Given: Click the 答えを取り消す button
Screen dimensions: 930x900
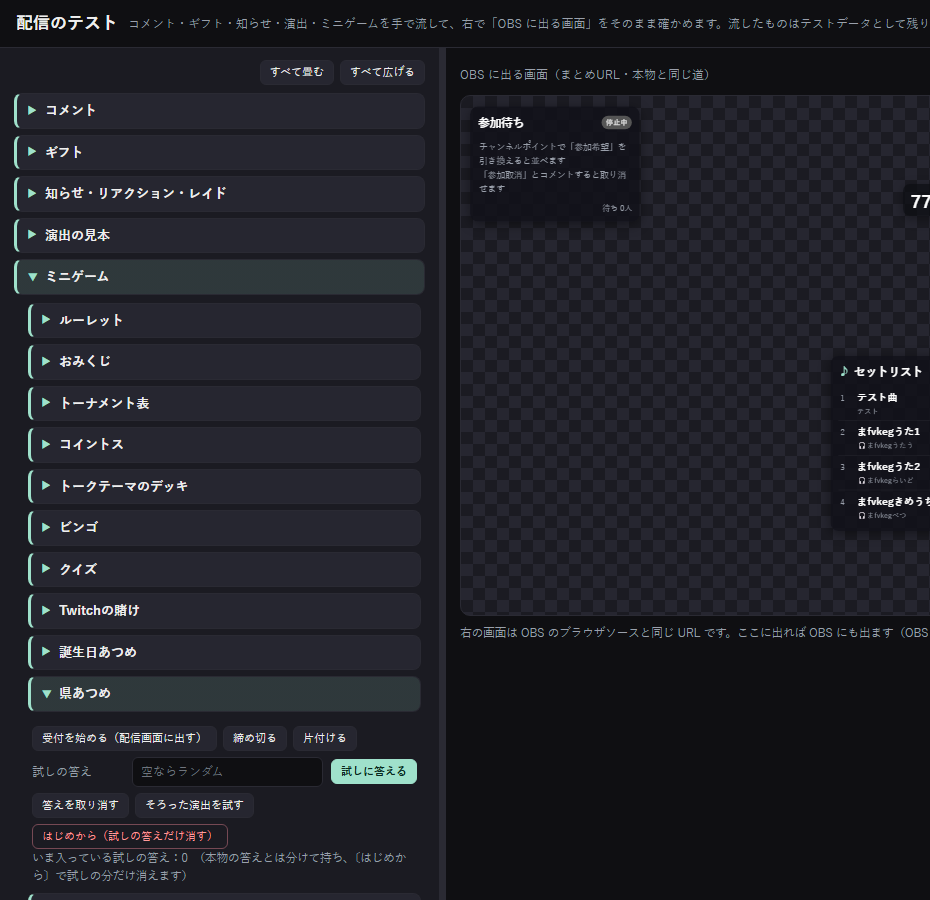Looking at the screenshot, I should coord(81,805).
